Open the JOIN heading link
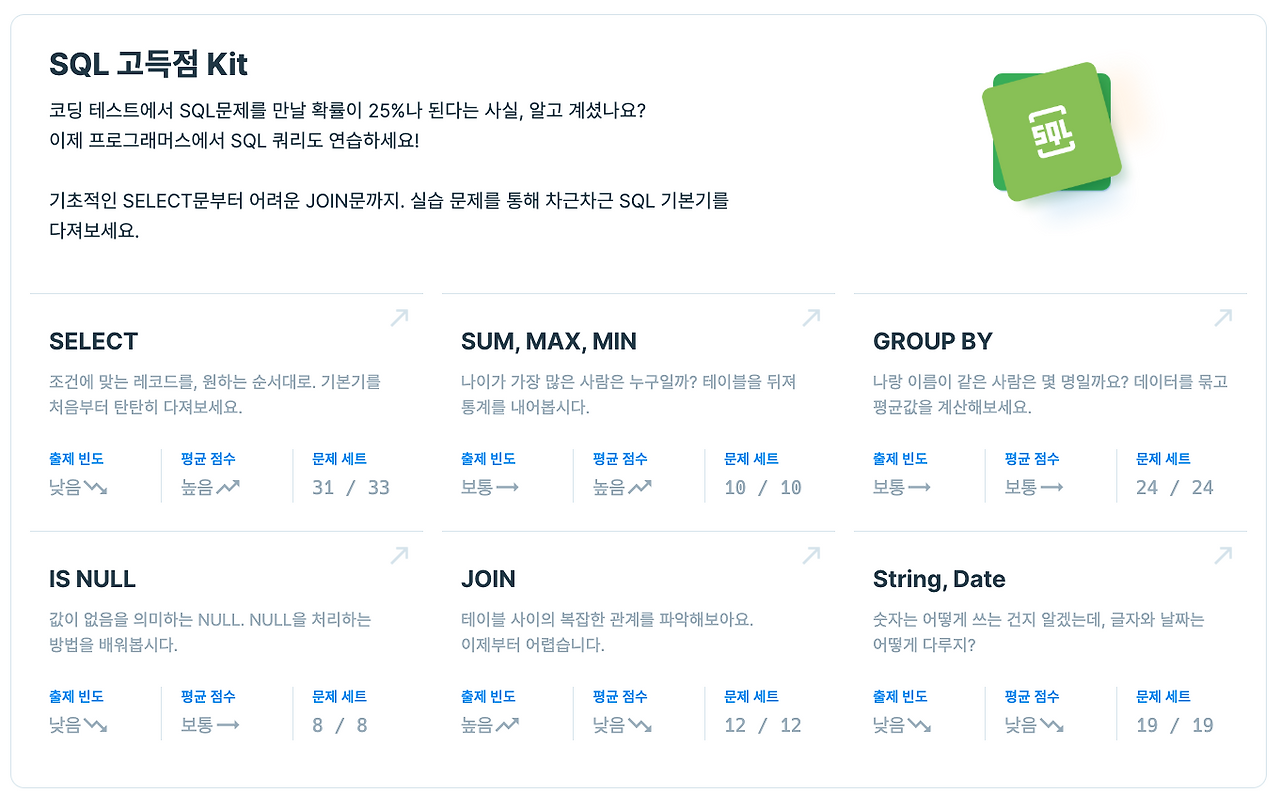The width and height of the screenshot is (1280, 808). 489,579
